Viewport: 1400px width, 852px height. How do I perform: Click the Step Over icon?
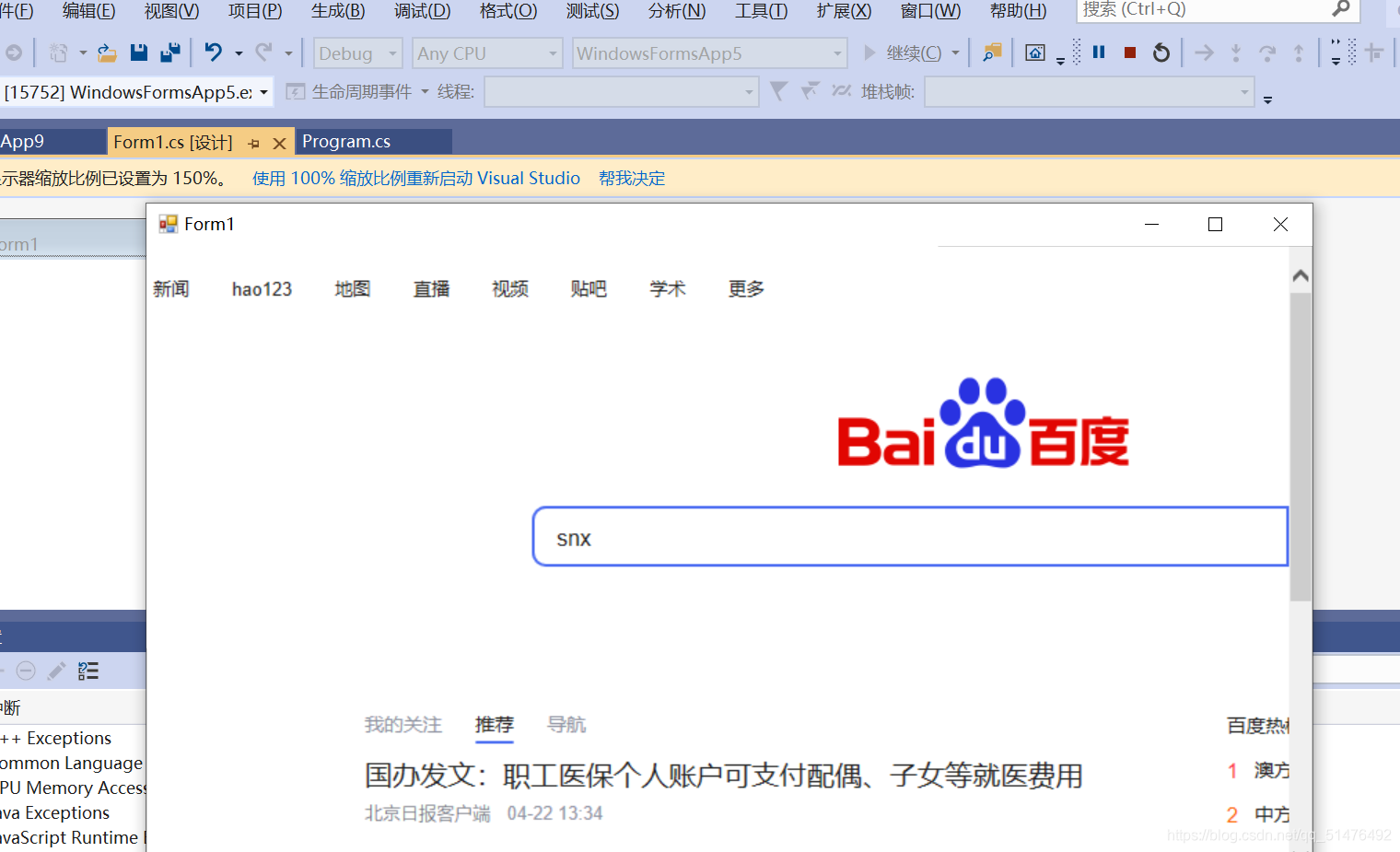(x=1267, y=53)
